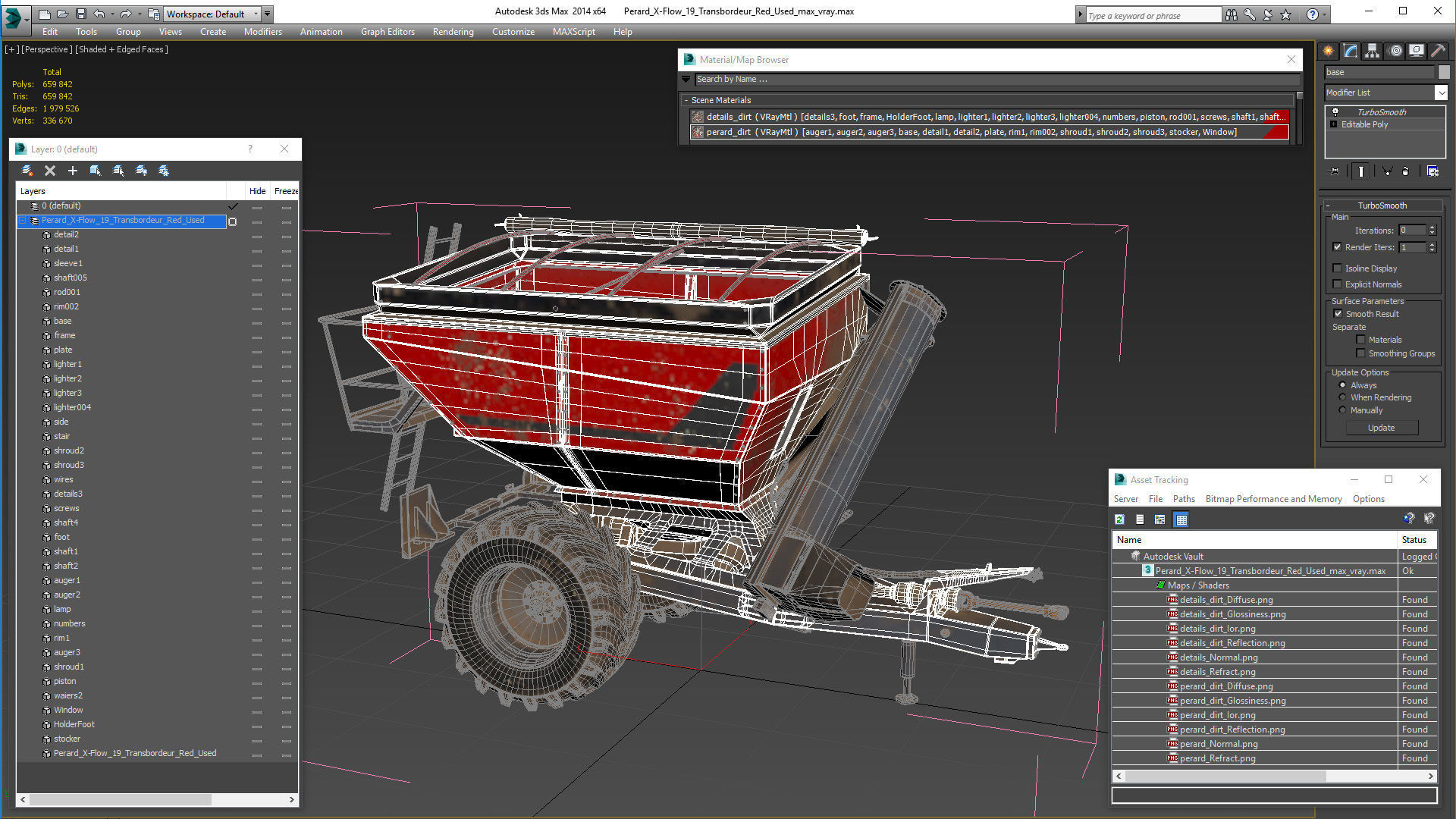This screenshot has width=1456, height=819.
Task: Click Configure Modifier Sets icon
Action: pos(1432,171)
